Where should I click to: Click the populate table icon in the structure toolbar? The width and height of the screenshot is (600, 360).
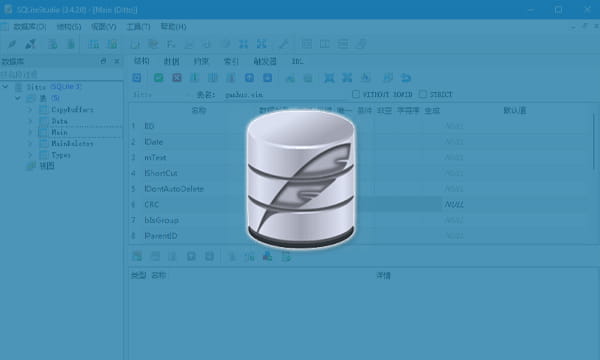coord(366,78)
